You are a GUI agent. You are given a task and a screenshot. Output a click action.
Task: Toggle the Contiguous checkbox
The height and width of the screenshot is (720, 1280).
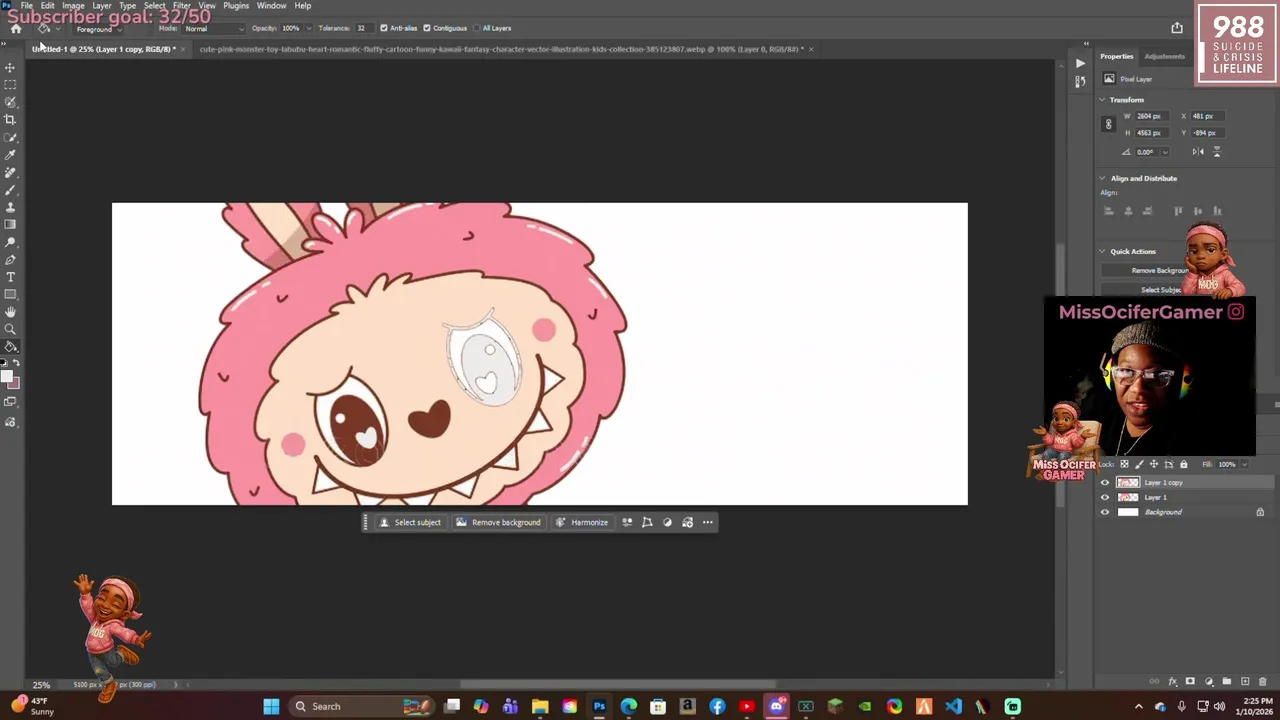pyautogui.click(x=427, y=28)
